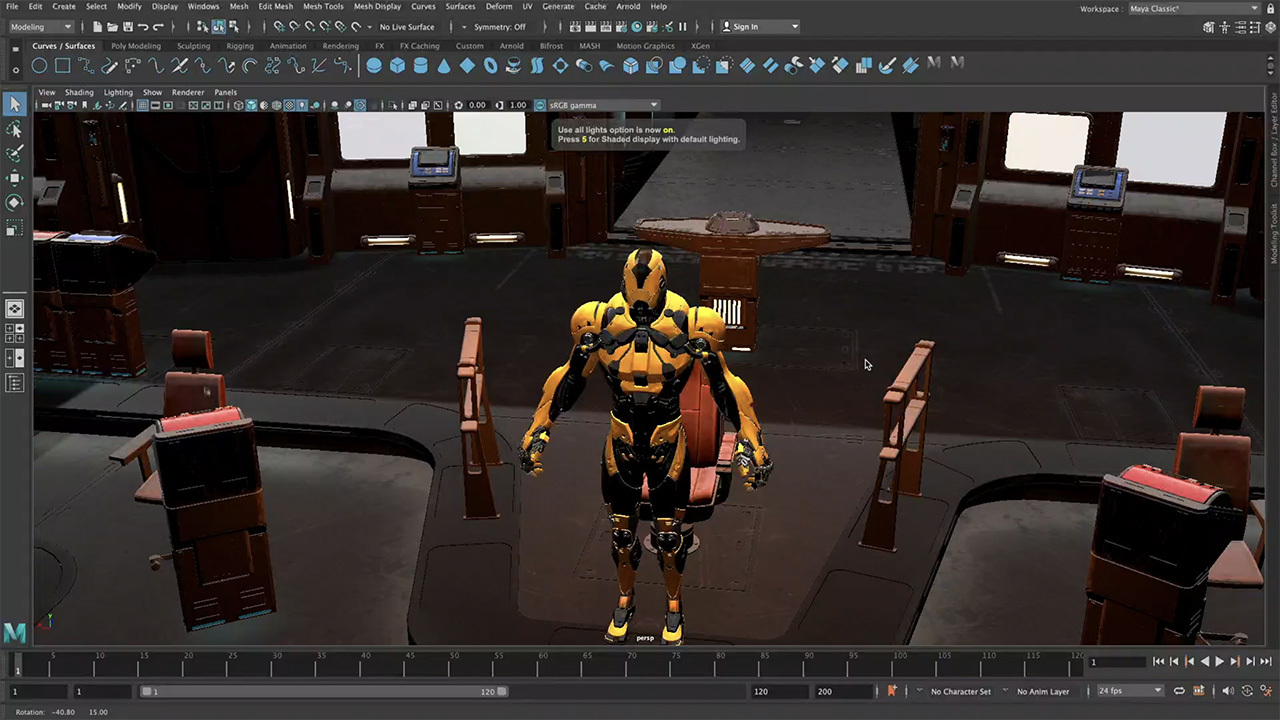Open the Modeling menu set dropdown
This screenshot has width=1280, height=720.
point(41,27)
